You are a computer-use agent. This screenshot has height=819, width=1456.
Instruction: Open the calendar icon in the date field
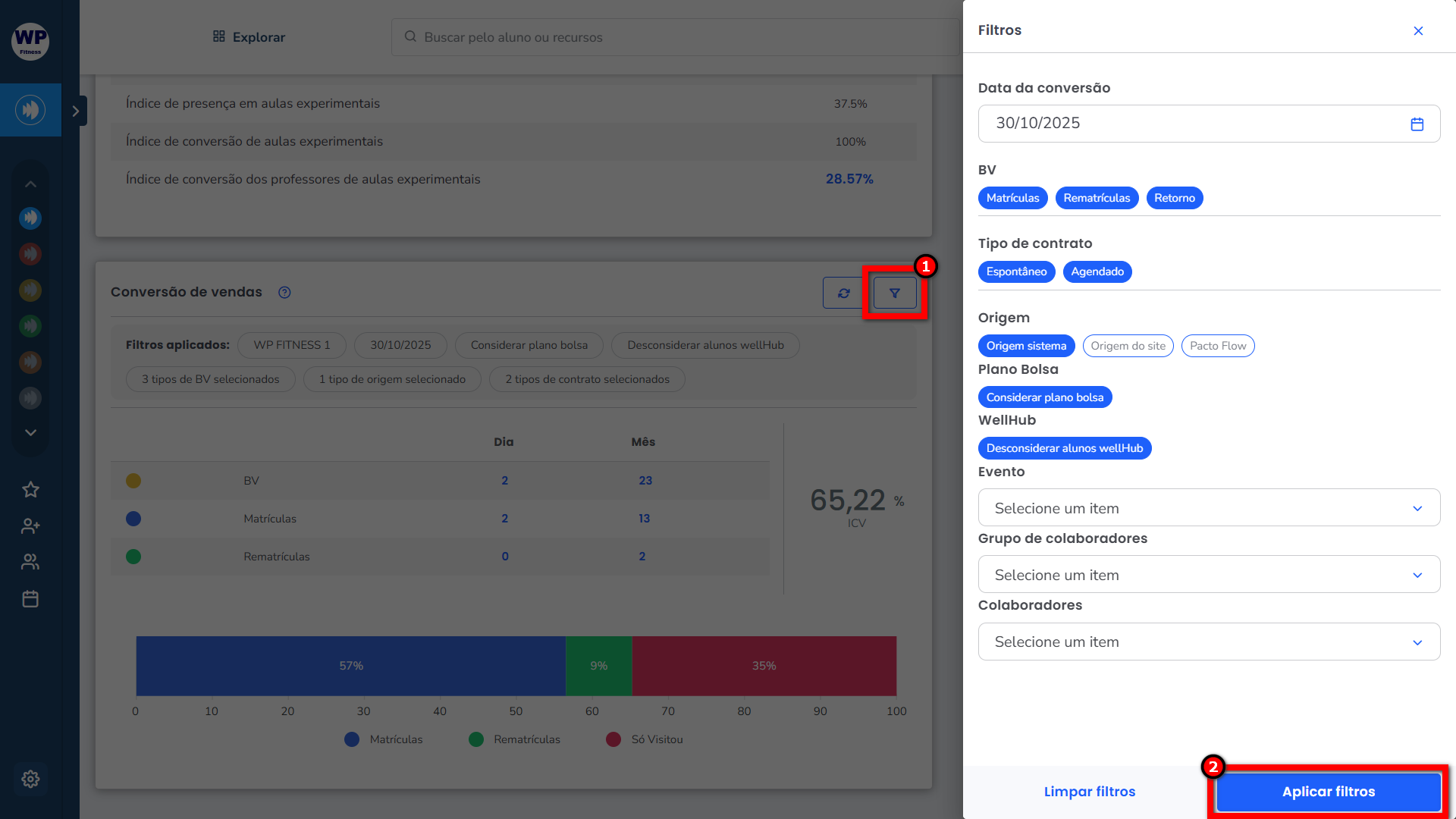(x=1417, y=124)
